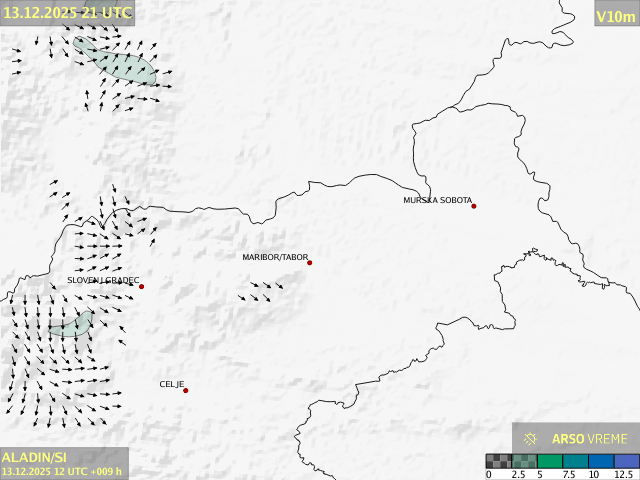Click the ALADIN/SI model label
The image size is (640, 480).
(x=35, y=456)
